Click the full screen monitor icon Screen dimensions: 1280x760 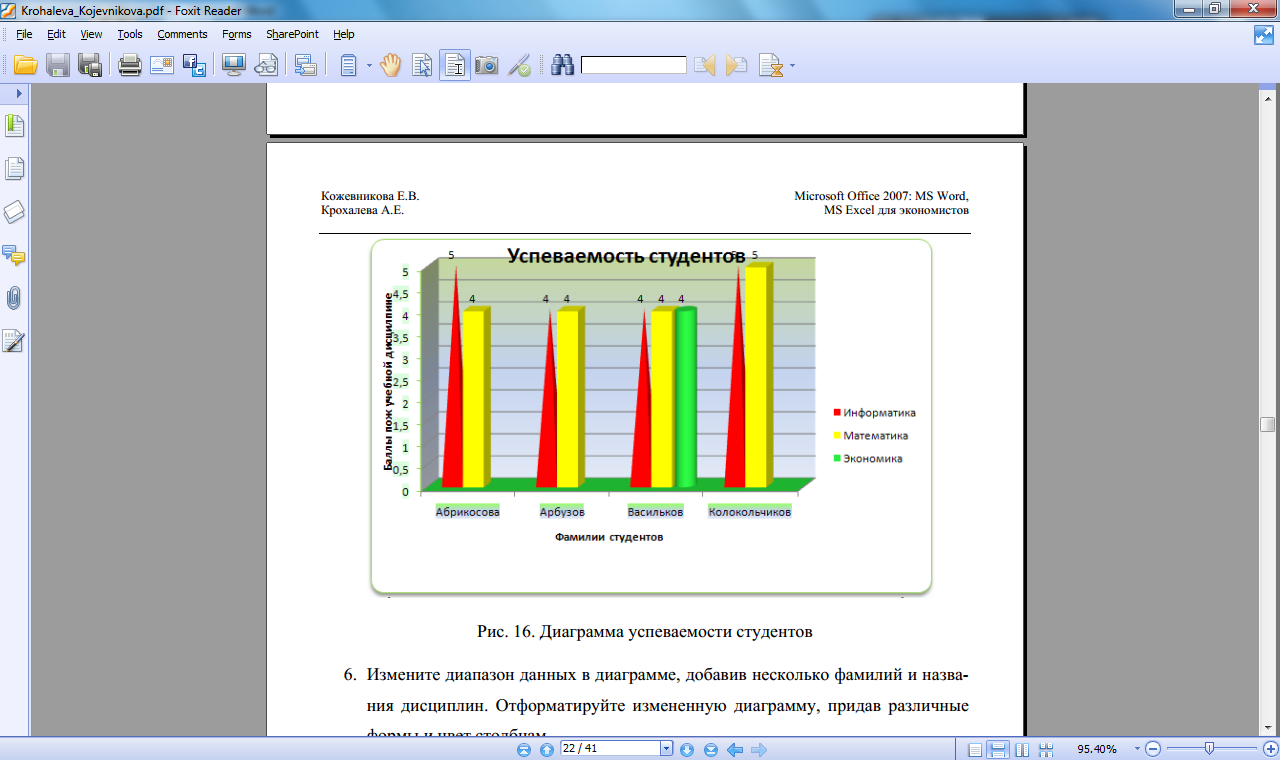pos(234,66)
